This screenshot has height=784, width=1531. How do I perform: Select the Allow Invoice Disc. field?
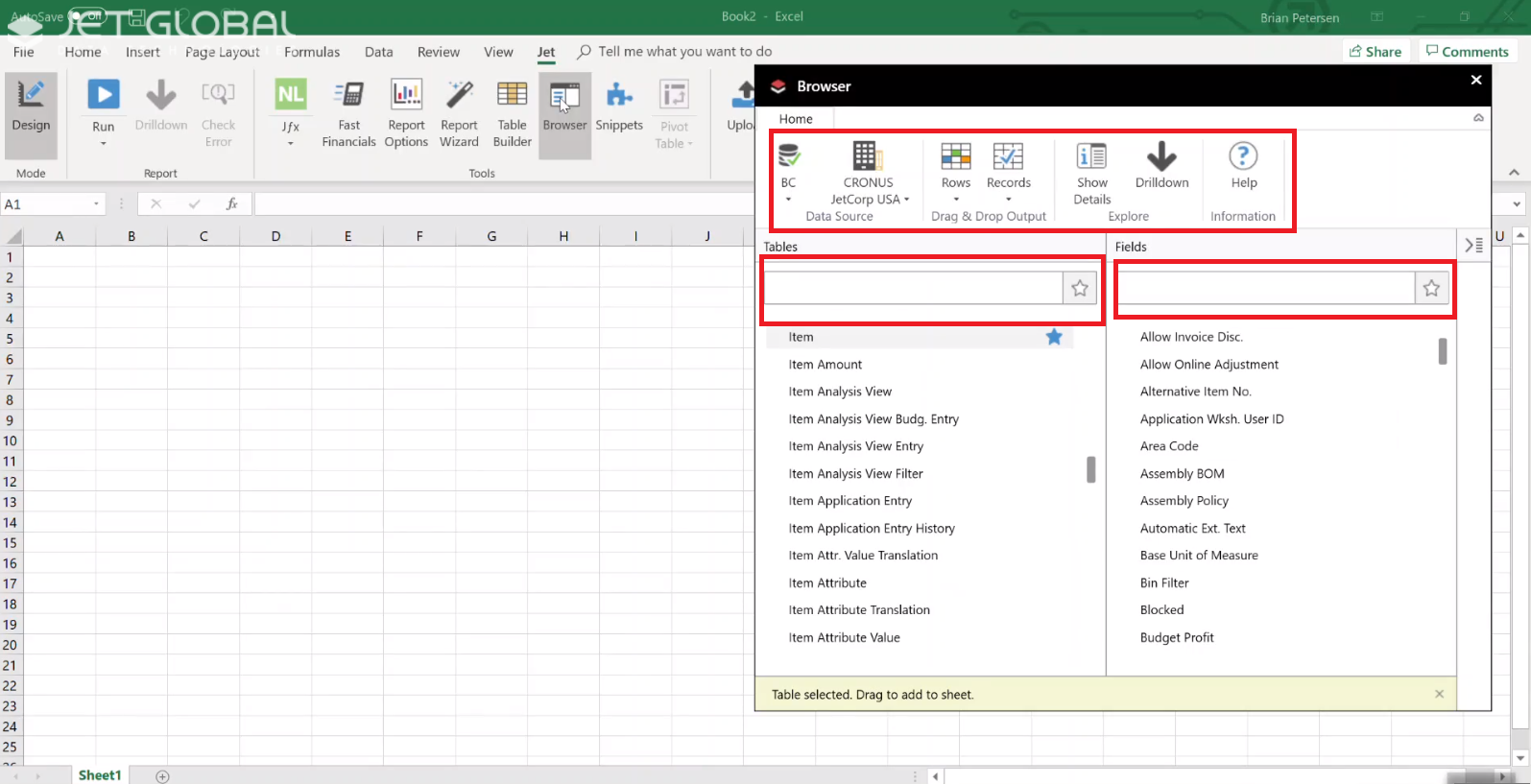(x=1191, y=337)
